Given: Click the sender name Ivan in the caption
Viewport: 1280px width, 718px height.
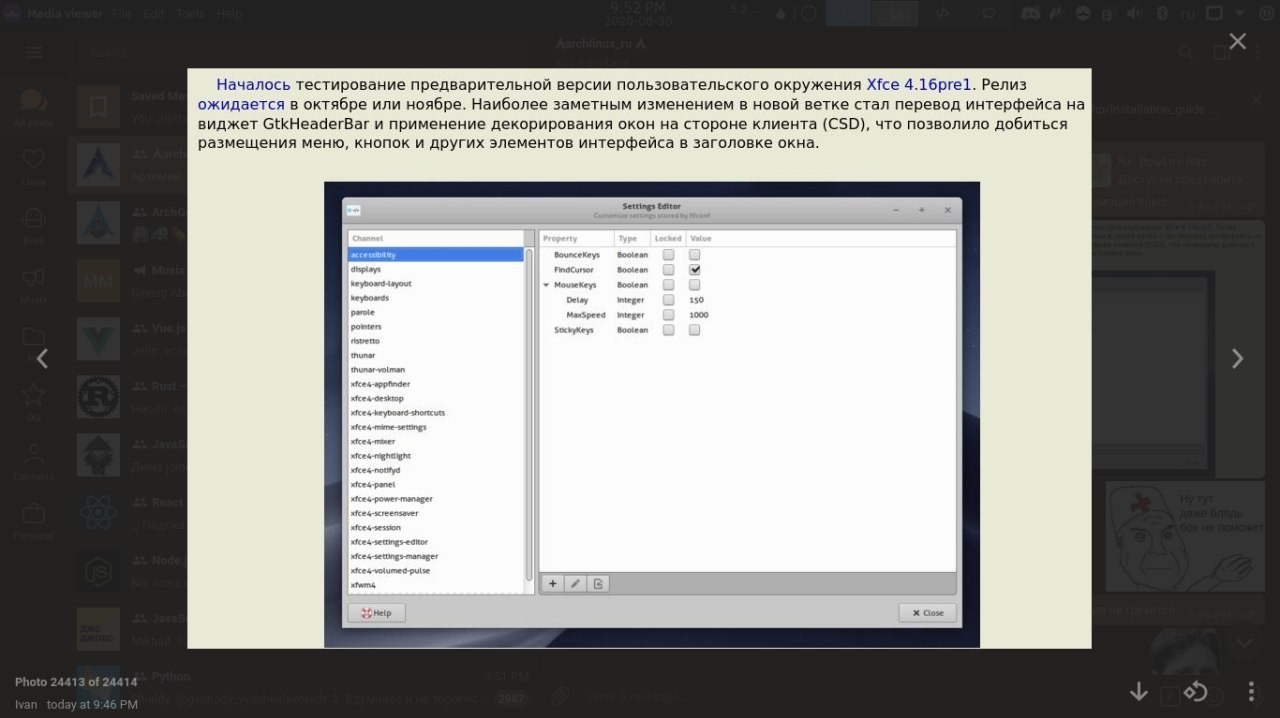Looking at the screenshot, I should click(26, 704).
